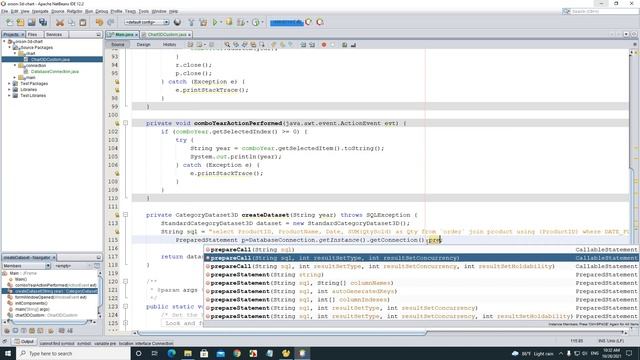Click the Clean and Build icon
This screenshot has height=360, width=640.
(203, 22)
